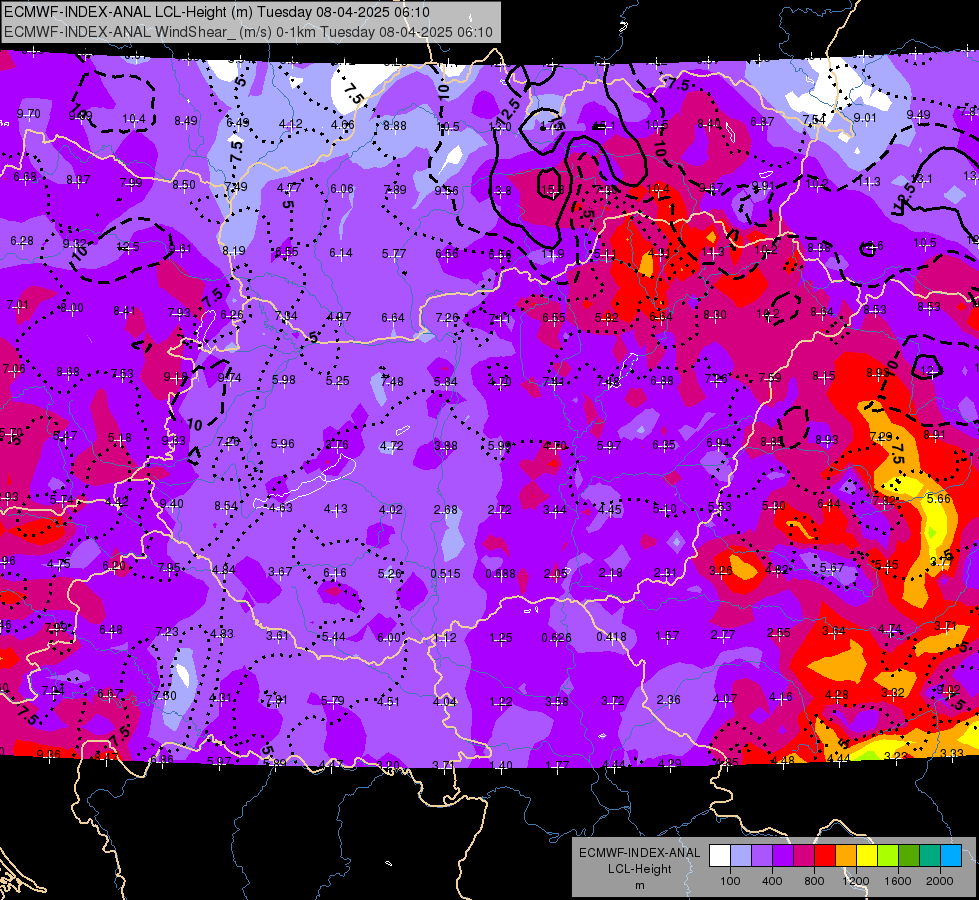The height and width of the screenshot is (900, 979).
Task: Click the grid value 1.40
Action: (x=501, y=765)
